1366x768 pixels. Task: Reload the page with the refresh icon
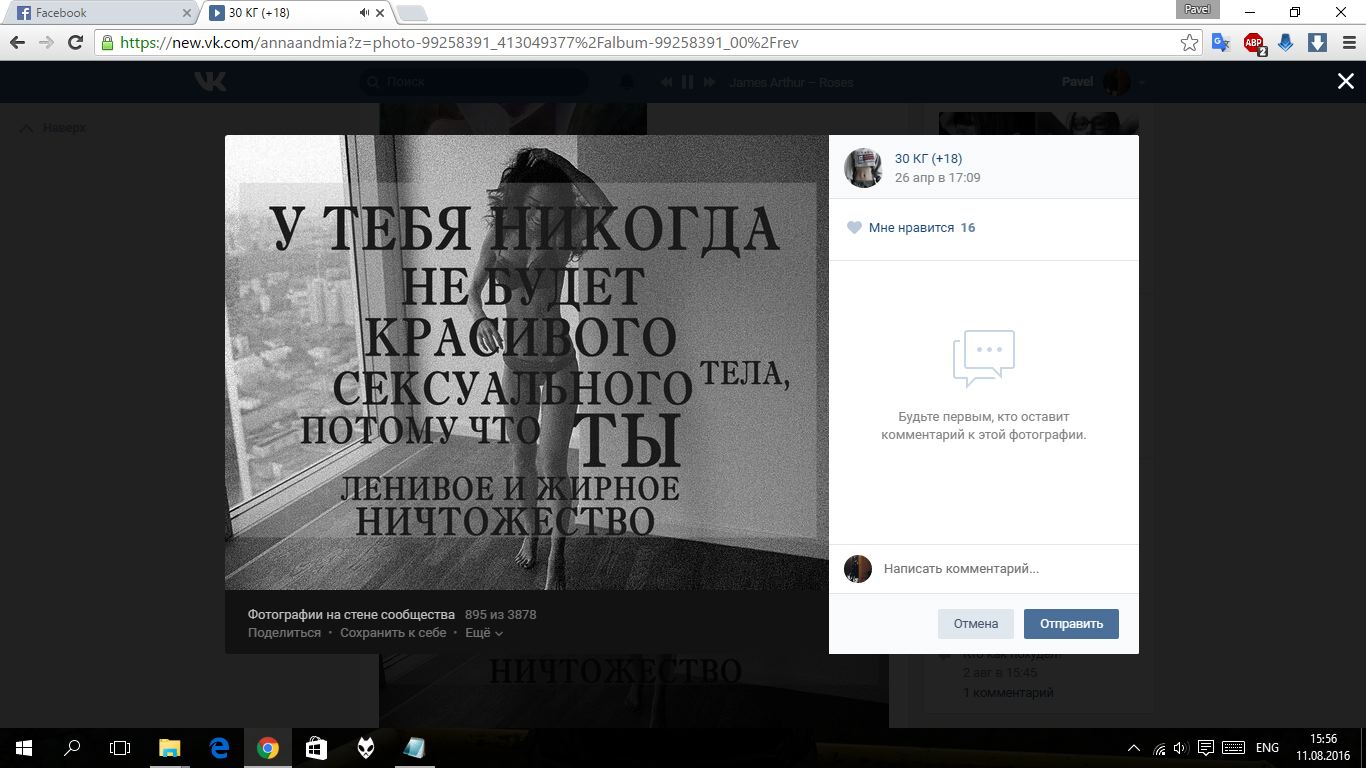point(75,43)
